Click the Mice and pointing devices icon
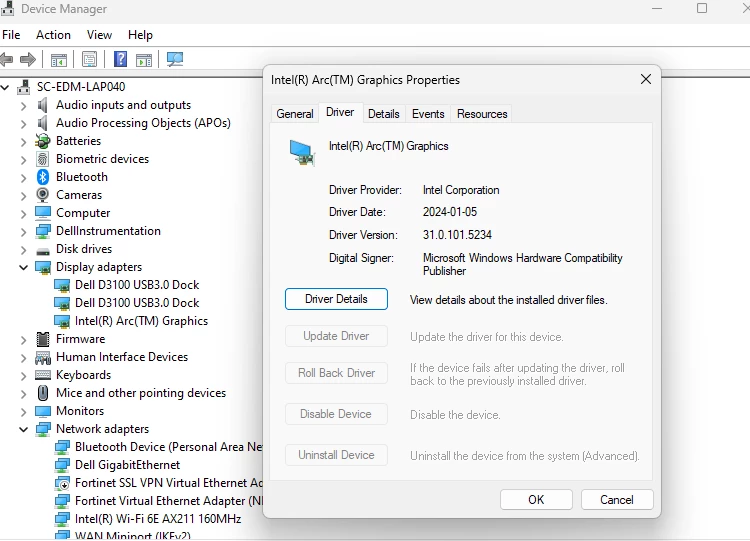This screenshot has width=750, height=541. [x=43, y=393]
